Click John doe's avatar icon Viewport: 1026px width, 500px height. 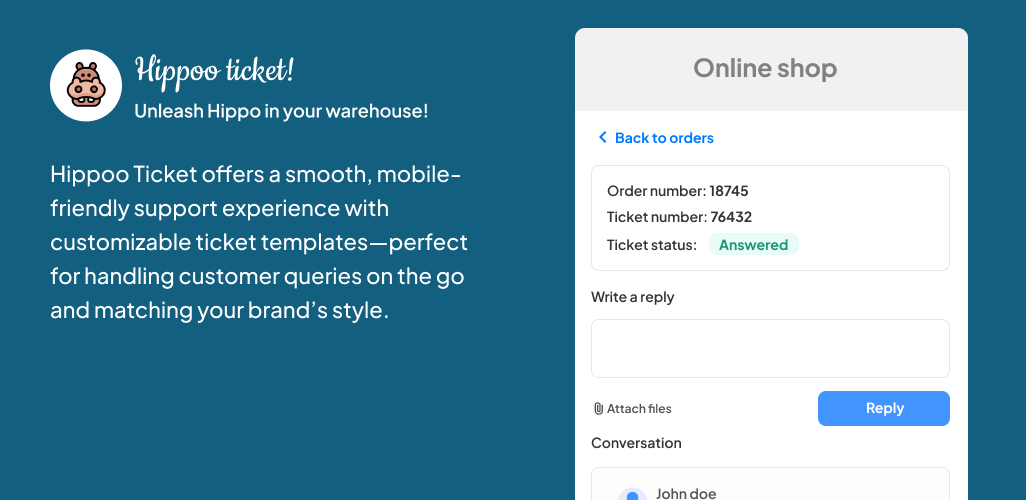pyautogui.click(x=632, y=495)
